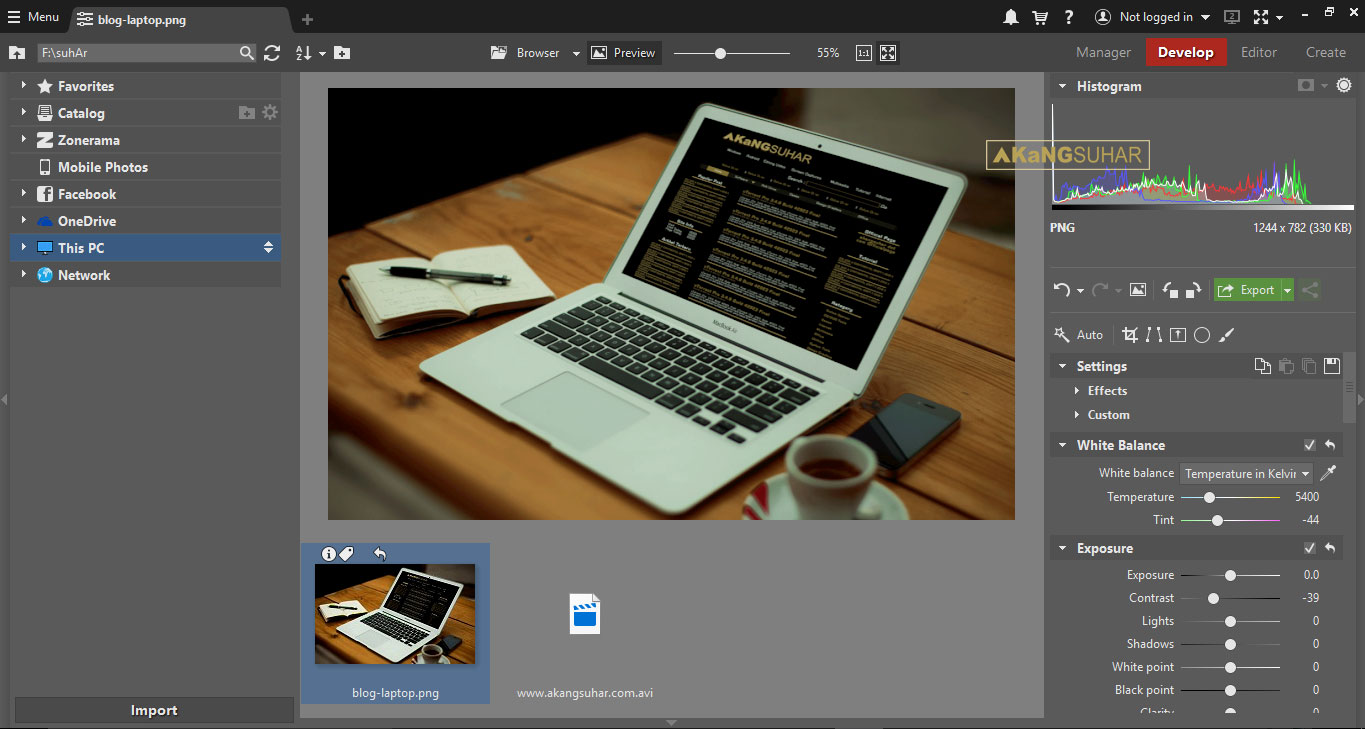Switch to the Editor module

click(x=1259, y=53)
